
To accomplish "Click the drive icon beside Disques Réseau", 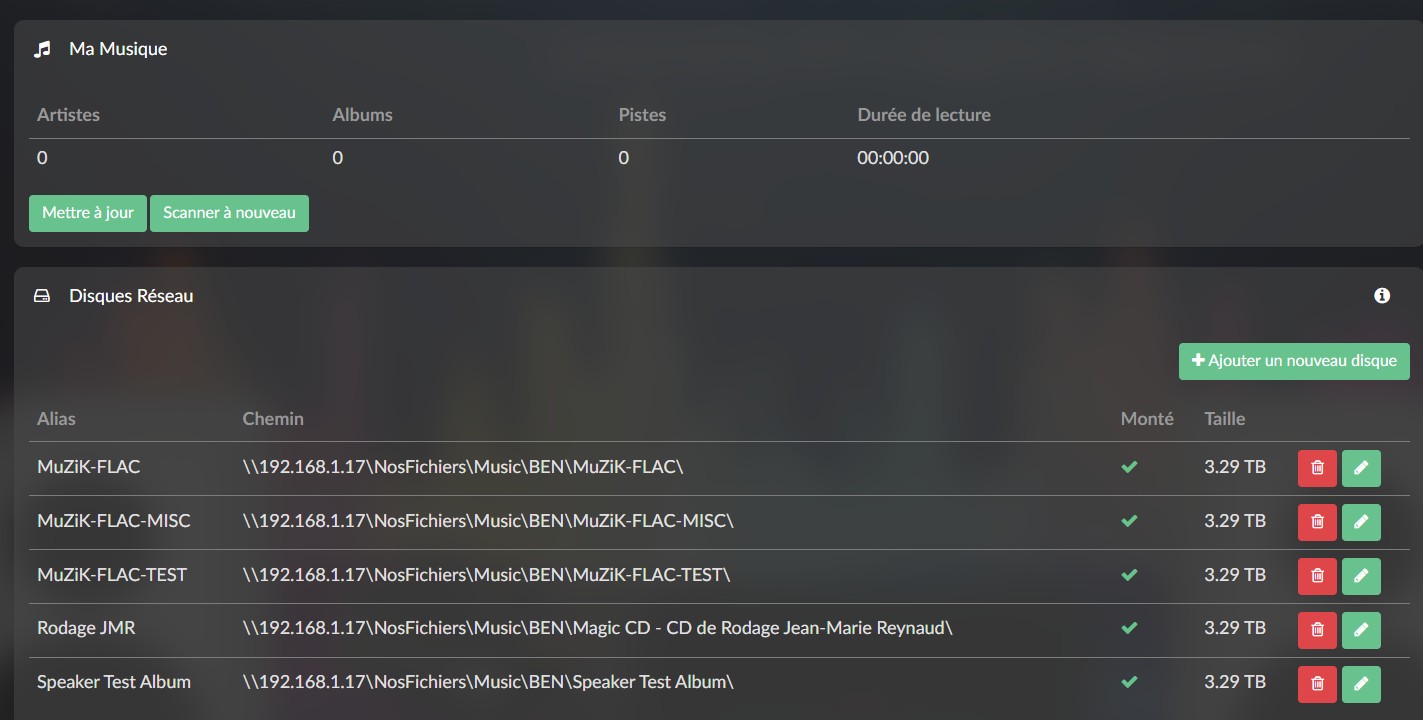I will (42, 296).
